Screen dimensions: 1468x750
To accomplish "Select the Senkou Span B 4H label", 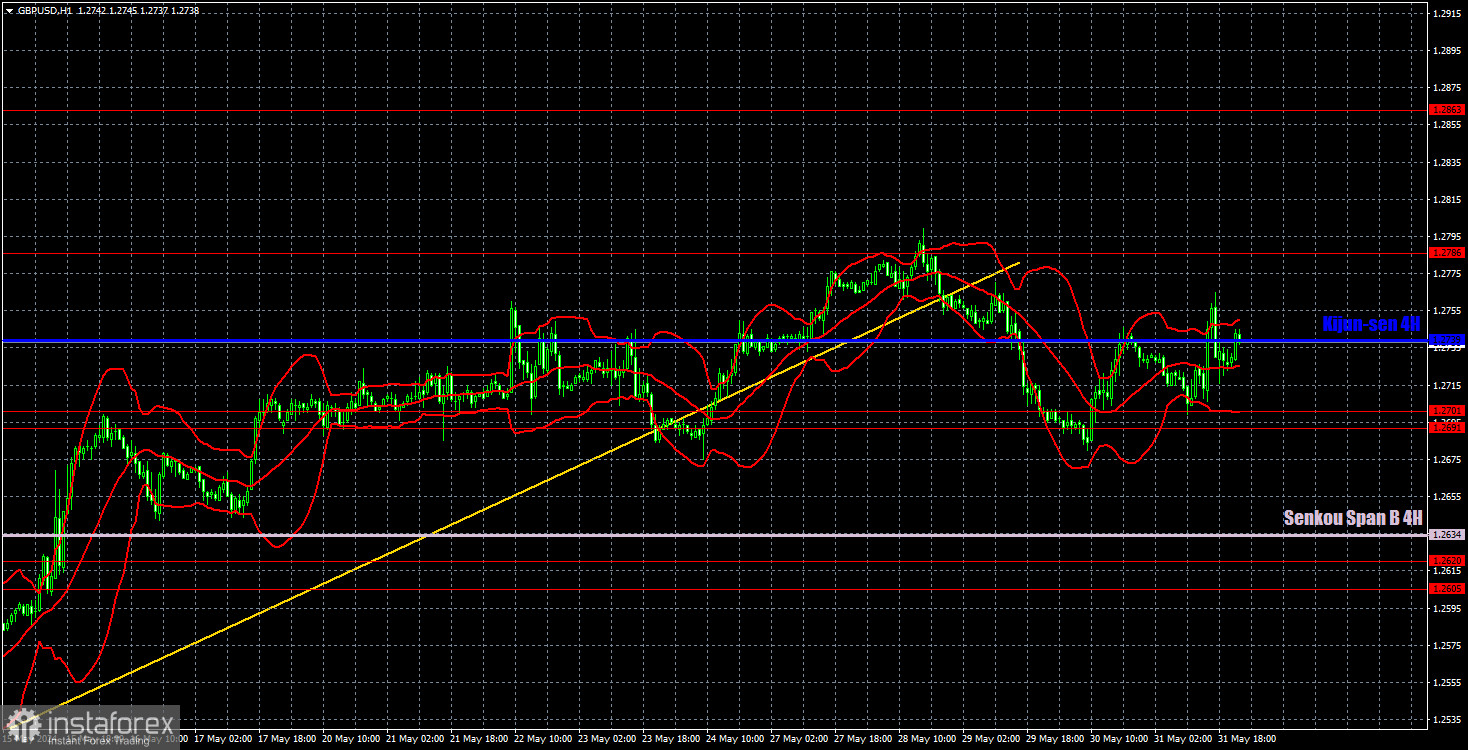I will coord(1353,518).
